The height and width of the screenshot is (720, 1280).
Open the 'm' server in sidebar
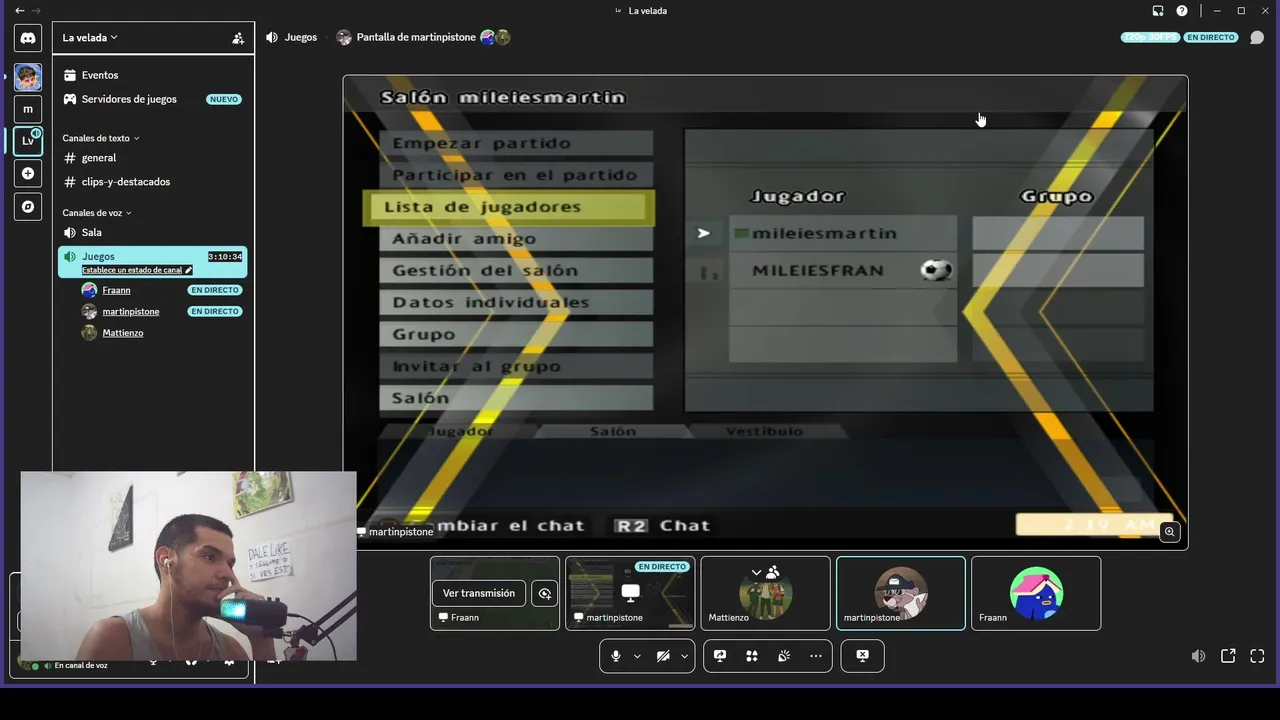(x=28, y=109)
